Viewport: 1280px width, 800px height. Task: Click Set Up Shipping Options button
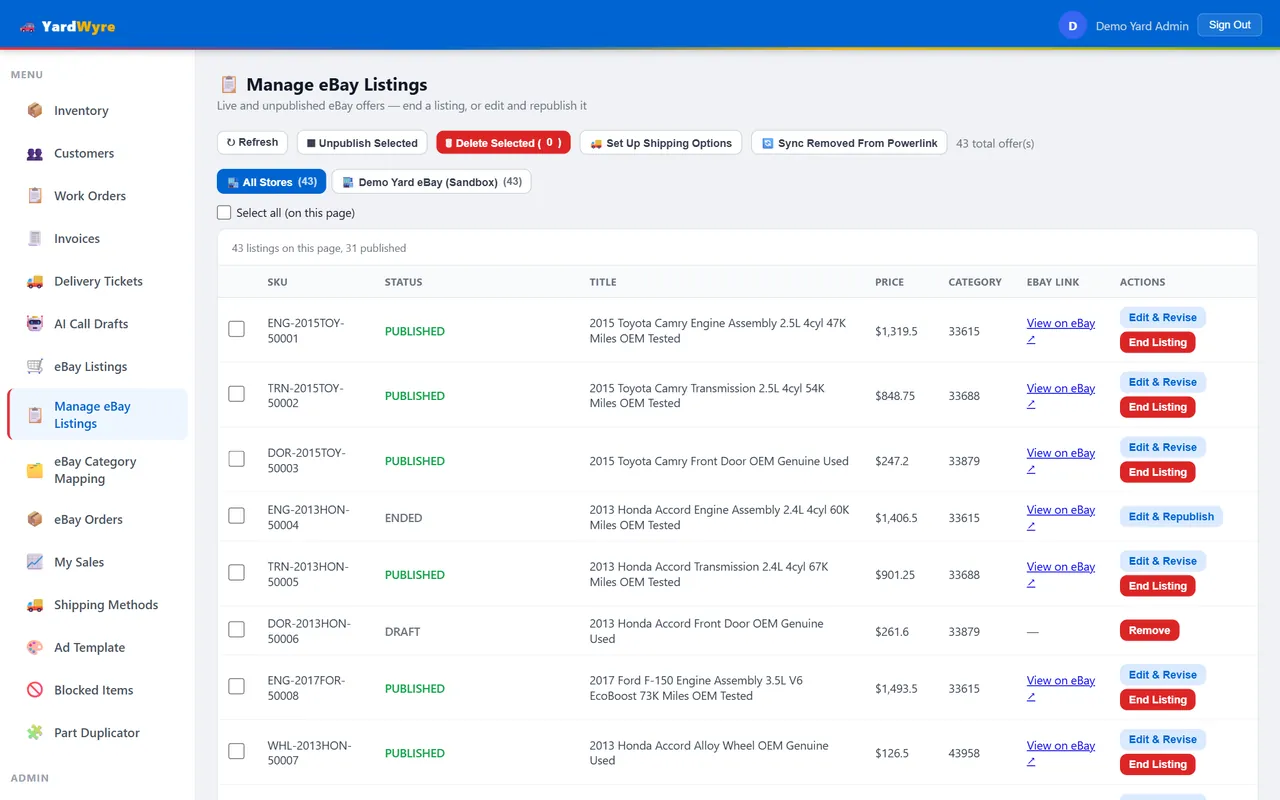tap(661, 143)
